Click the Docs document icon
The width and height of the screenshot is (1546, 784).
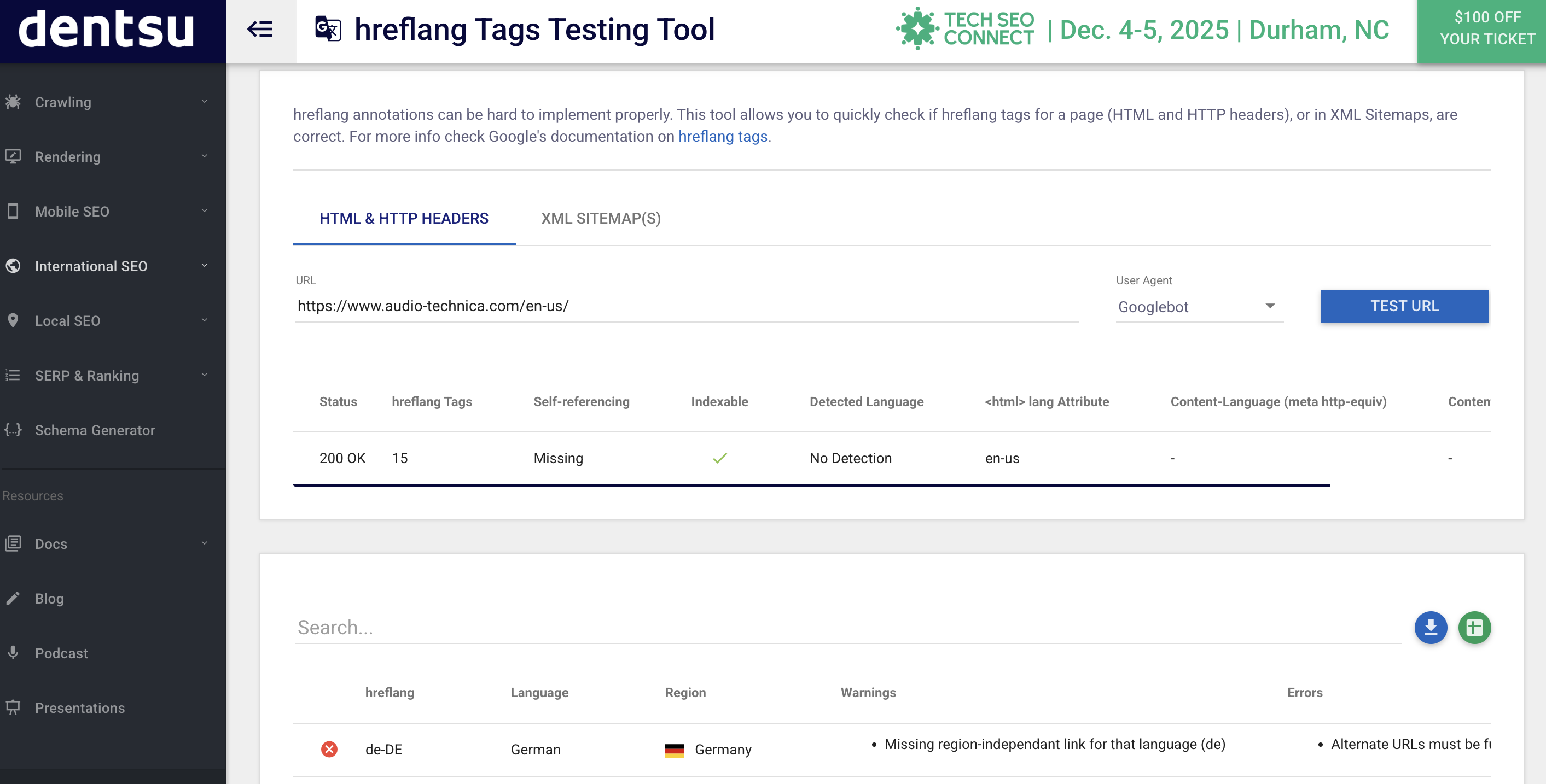click(13, 543)
